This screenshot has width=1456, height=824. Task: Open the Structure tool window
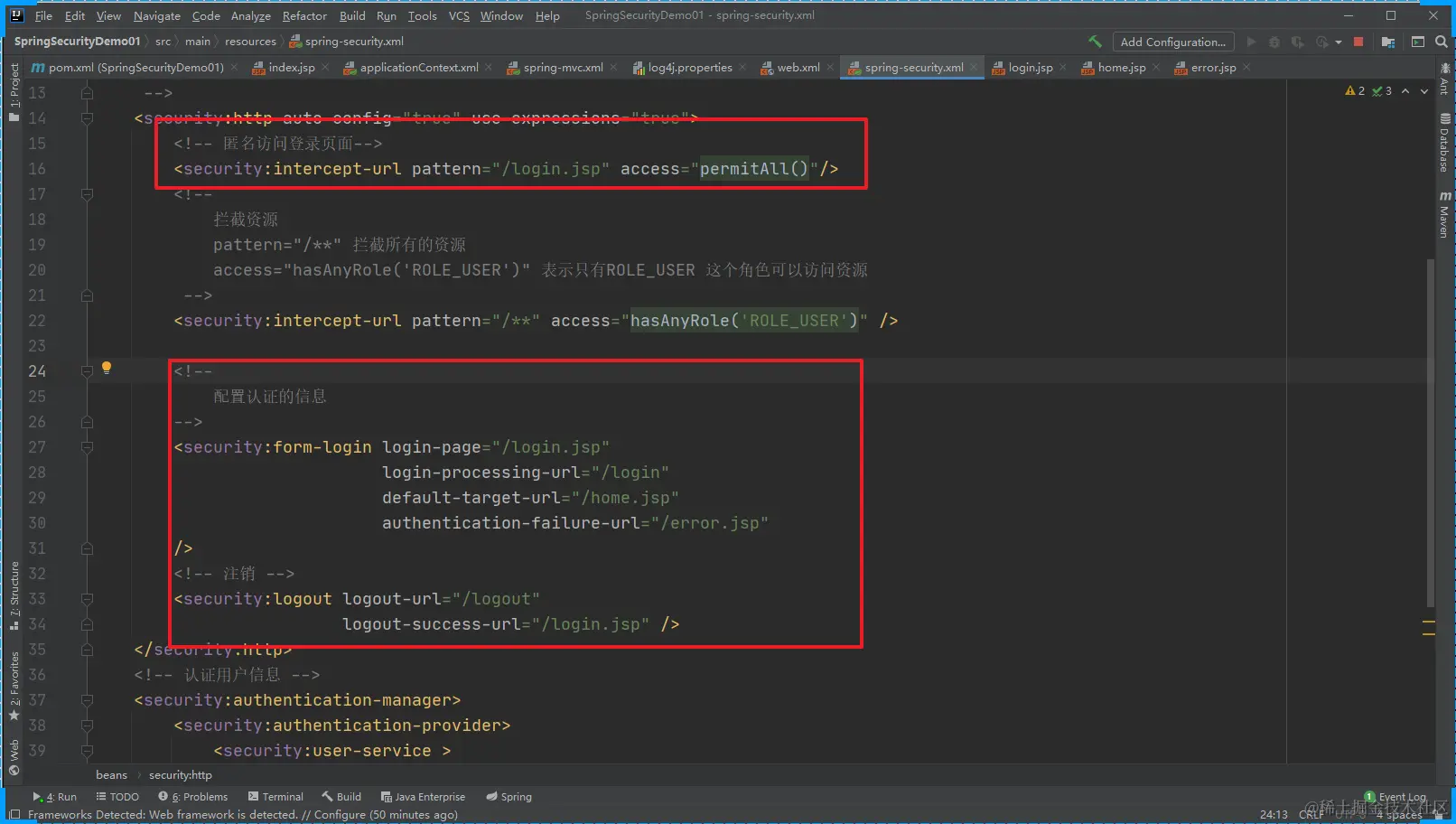(14, 595)
